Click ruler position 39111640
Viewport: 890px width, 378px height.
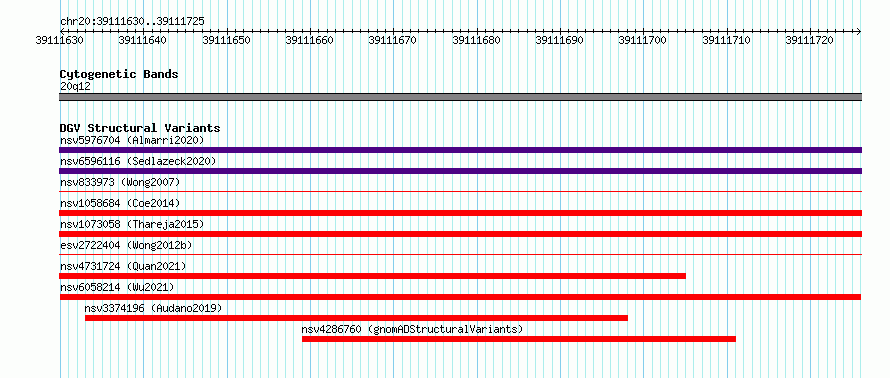pyautogui.click(x=143, y=40)
